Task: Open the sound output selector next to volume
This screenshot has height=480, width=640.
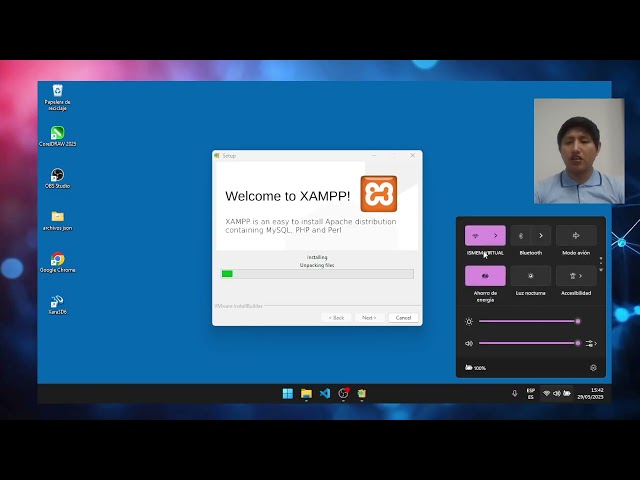Action: 591,343
